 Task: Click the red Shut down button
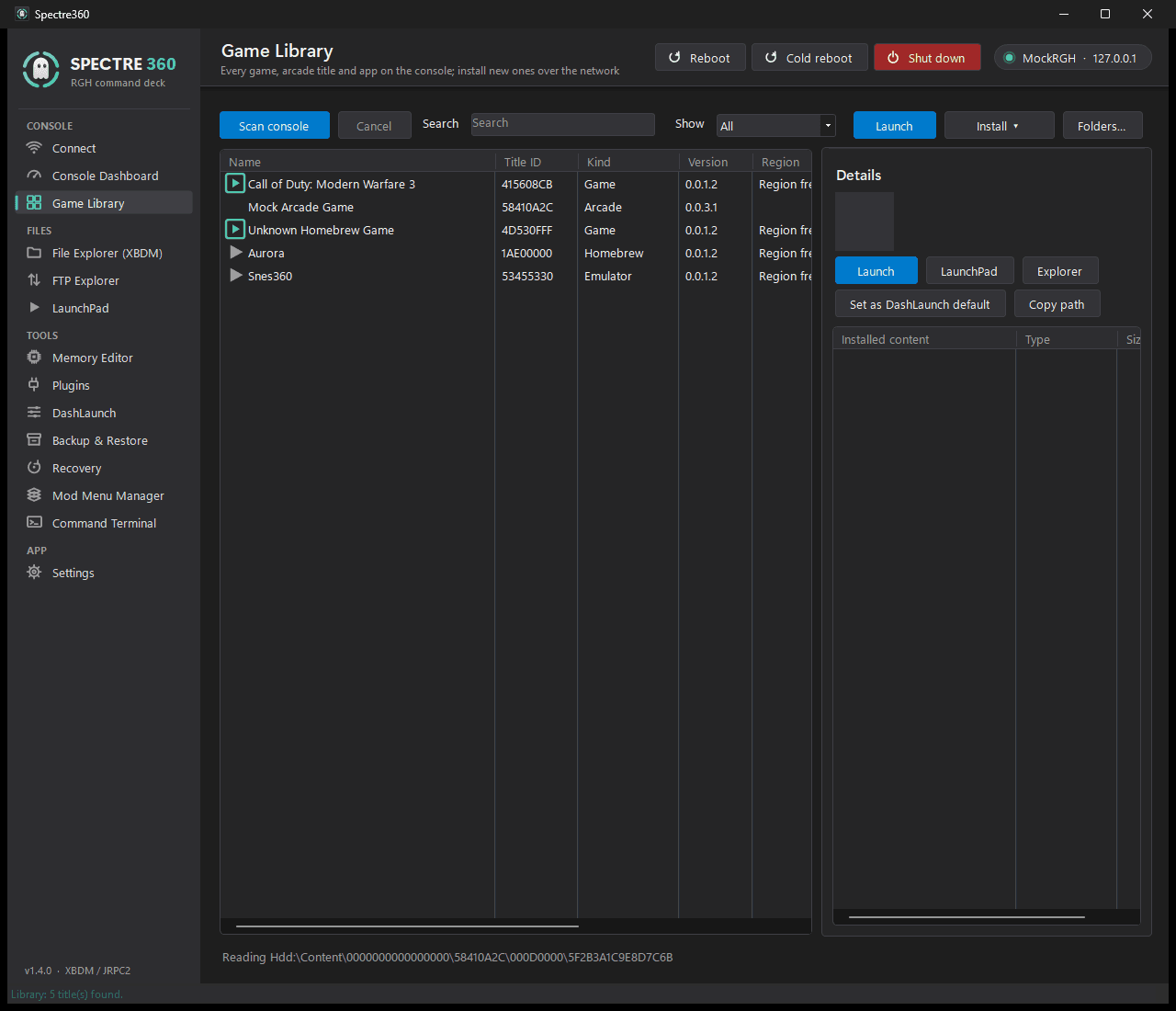(927, 58)
